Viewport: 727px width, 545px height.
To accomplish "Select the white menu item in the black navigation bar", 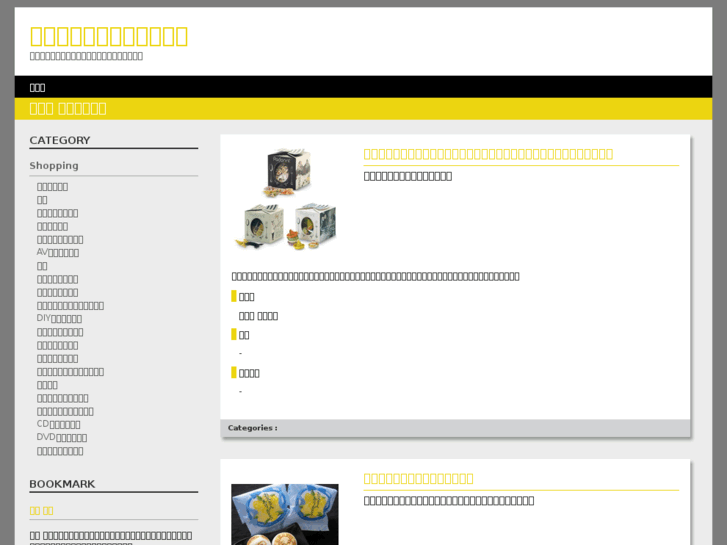I will point(37,87).
